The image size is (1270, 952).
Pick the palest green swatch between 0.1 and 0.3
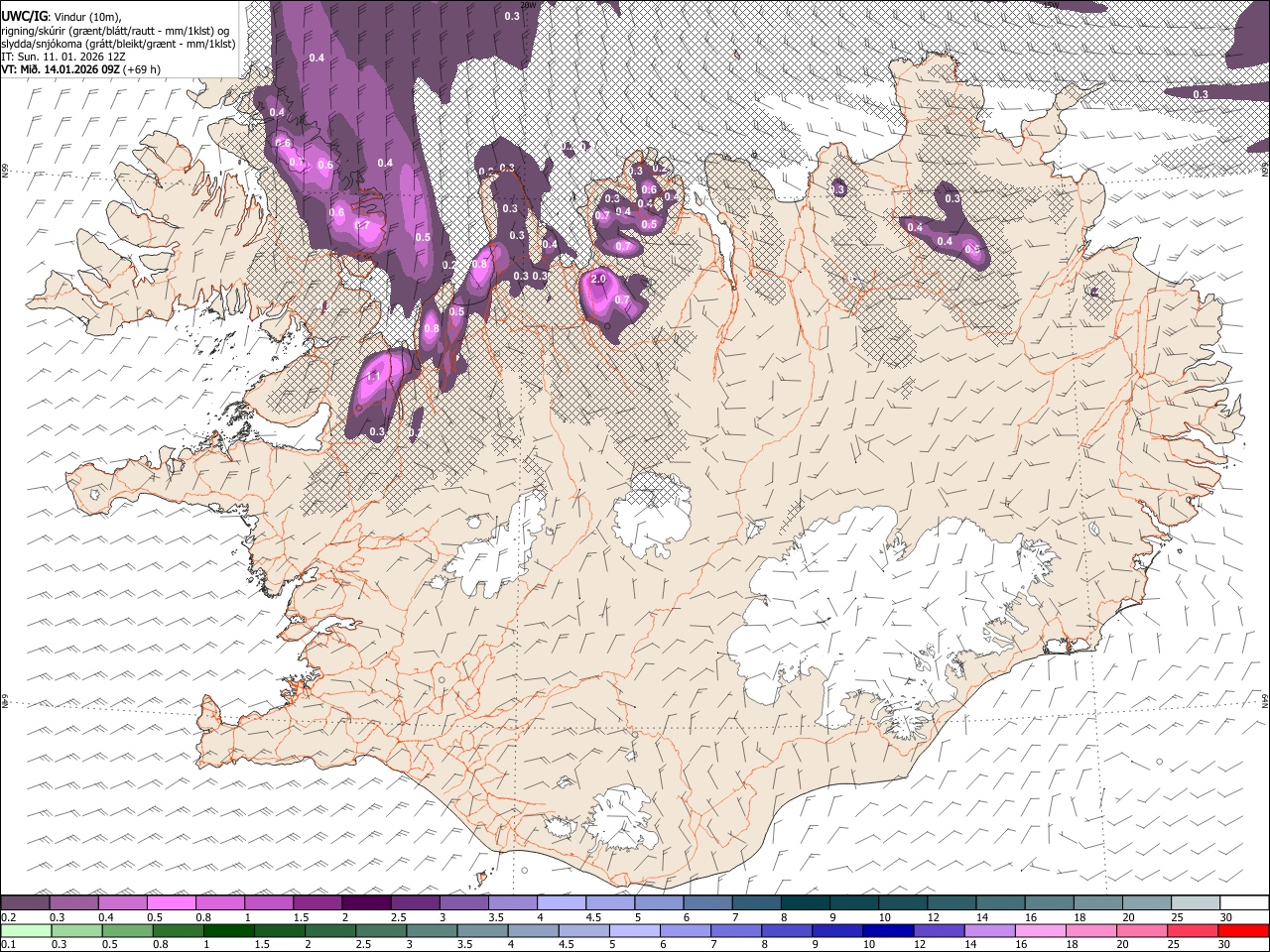25,930
